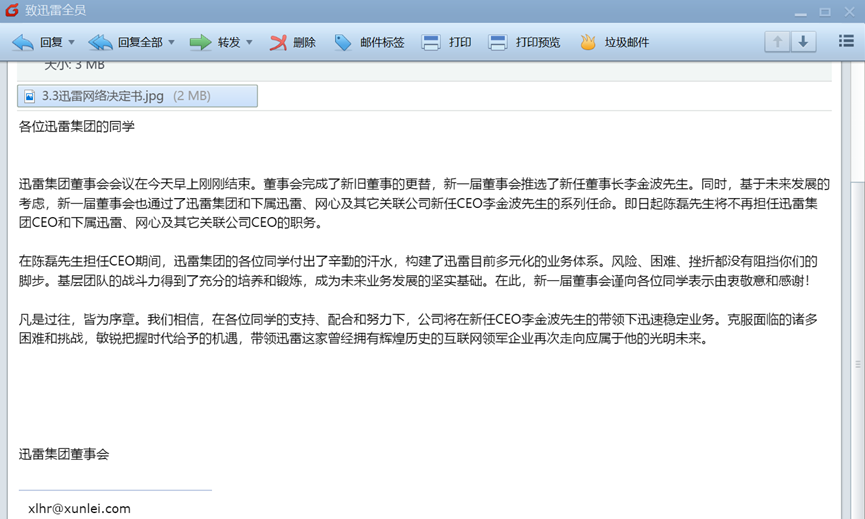This screenshot has width=865, height=519.
Task: Close the mail window
Action: 850,12
